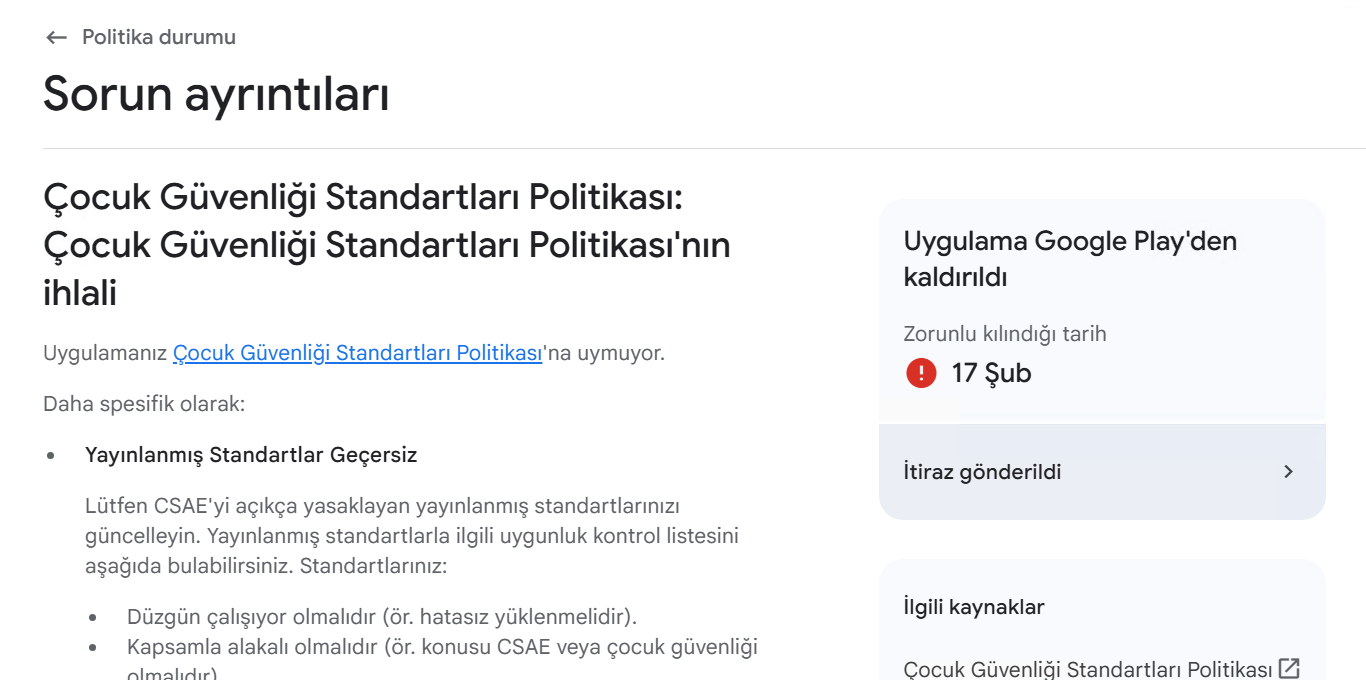
Task: Open the Çocuk Güvenliği policy under İlgili kaynaklar
Action: click(1087, 669)
